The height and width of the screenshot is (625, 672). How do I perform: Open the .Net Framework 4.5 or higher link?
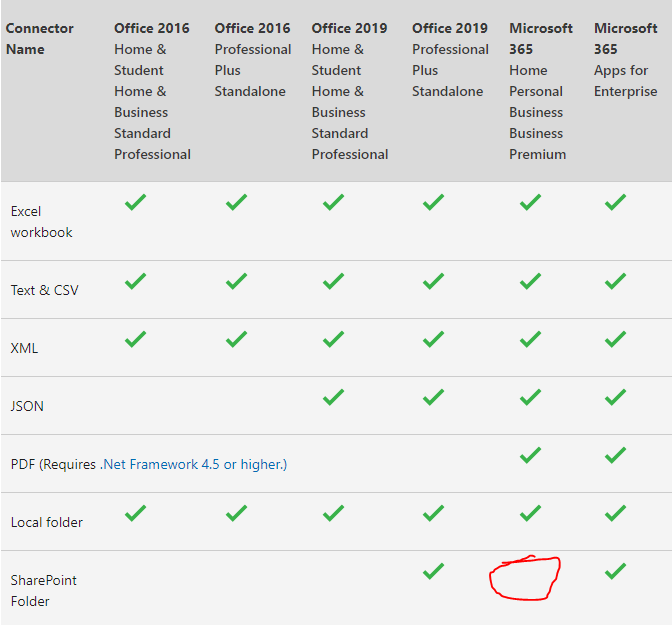click(x=193, y=464)
